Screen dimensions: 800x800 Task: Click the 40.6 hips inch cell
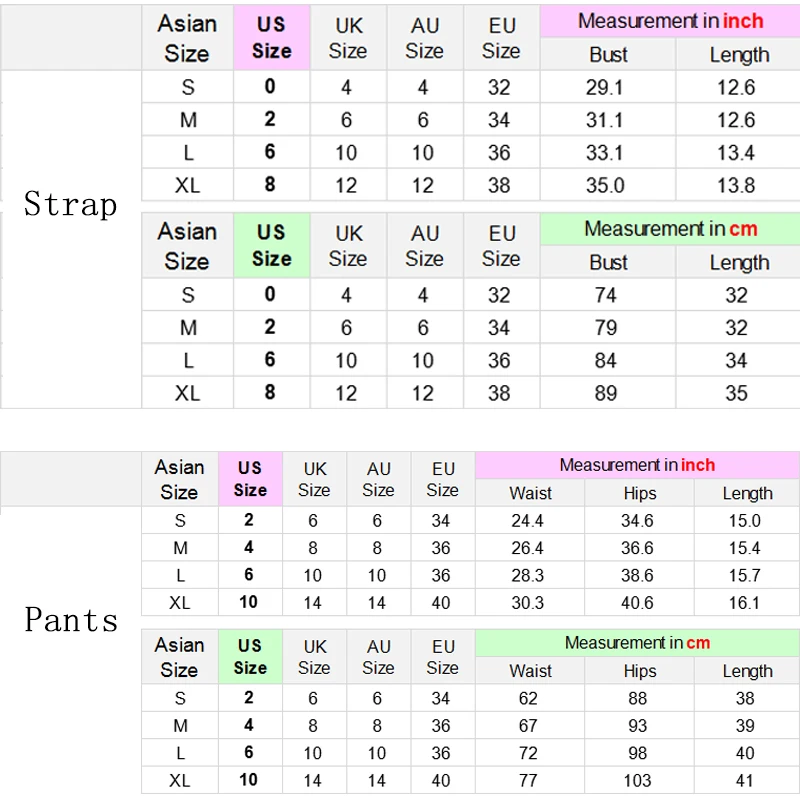[x=637, y=603]
